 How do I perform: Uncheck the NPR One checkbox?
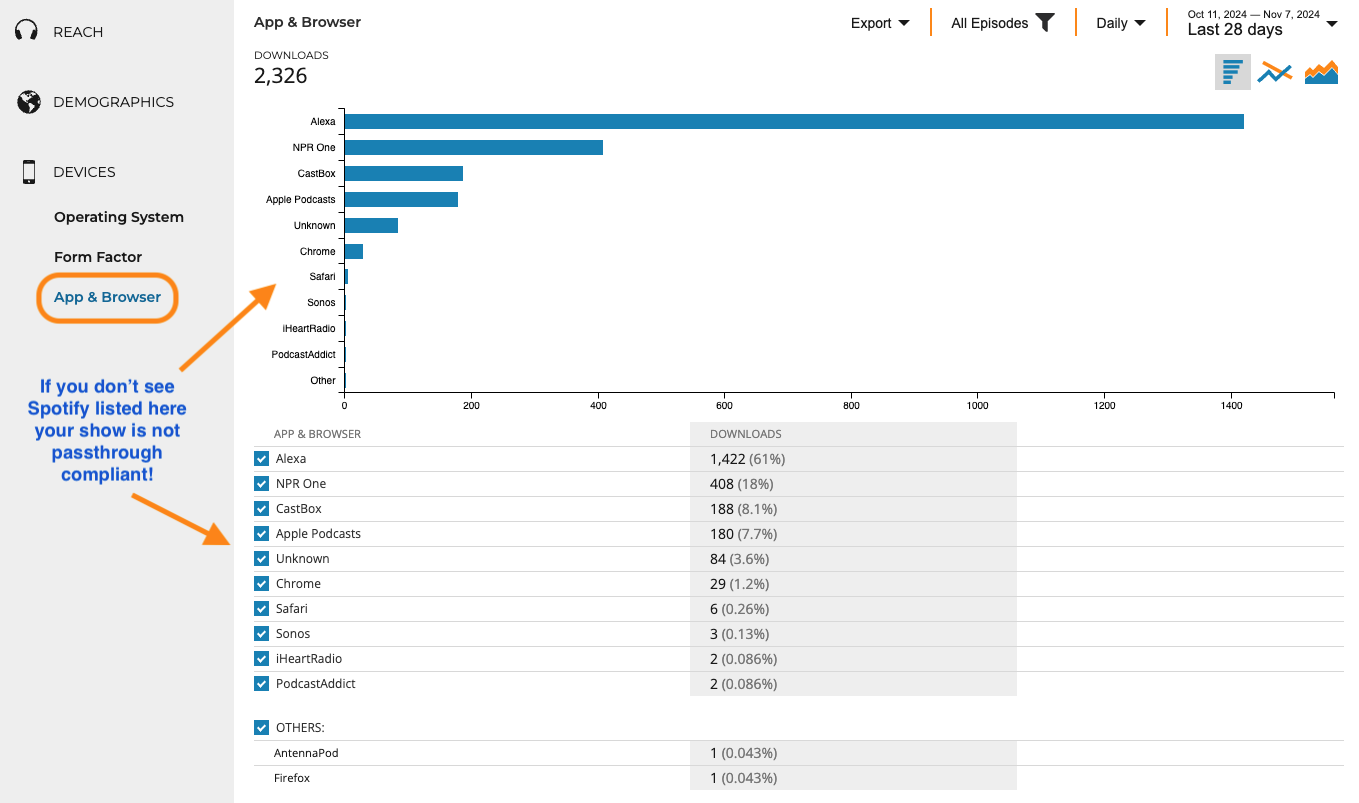262,484
